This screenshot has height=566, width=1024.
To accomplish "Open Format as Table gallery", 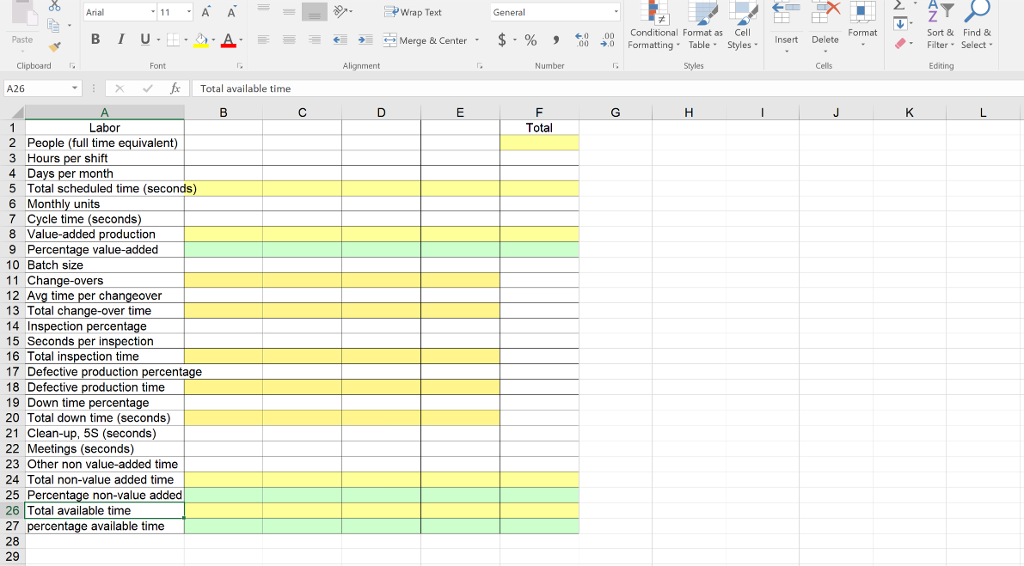I will pyautogui.click(x=703, y=26).
